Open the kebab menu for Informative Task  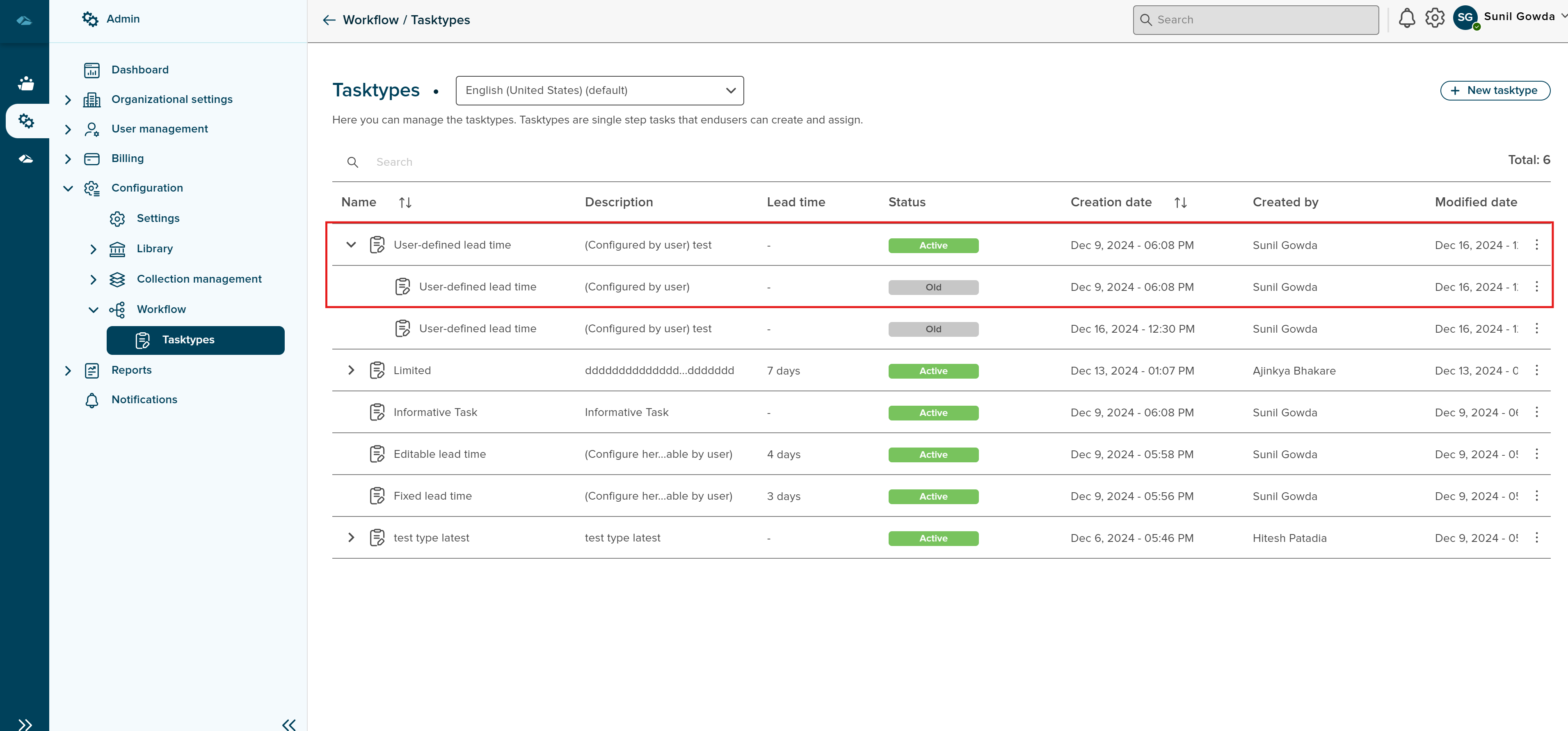[x=1536, y=412]
